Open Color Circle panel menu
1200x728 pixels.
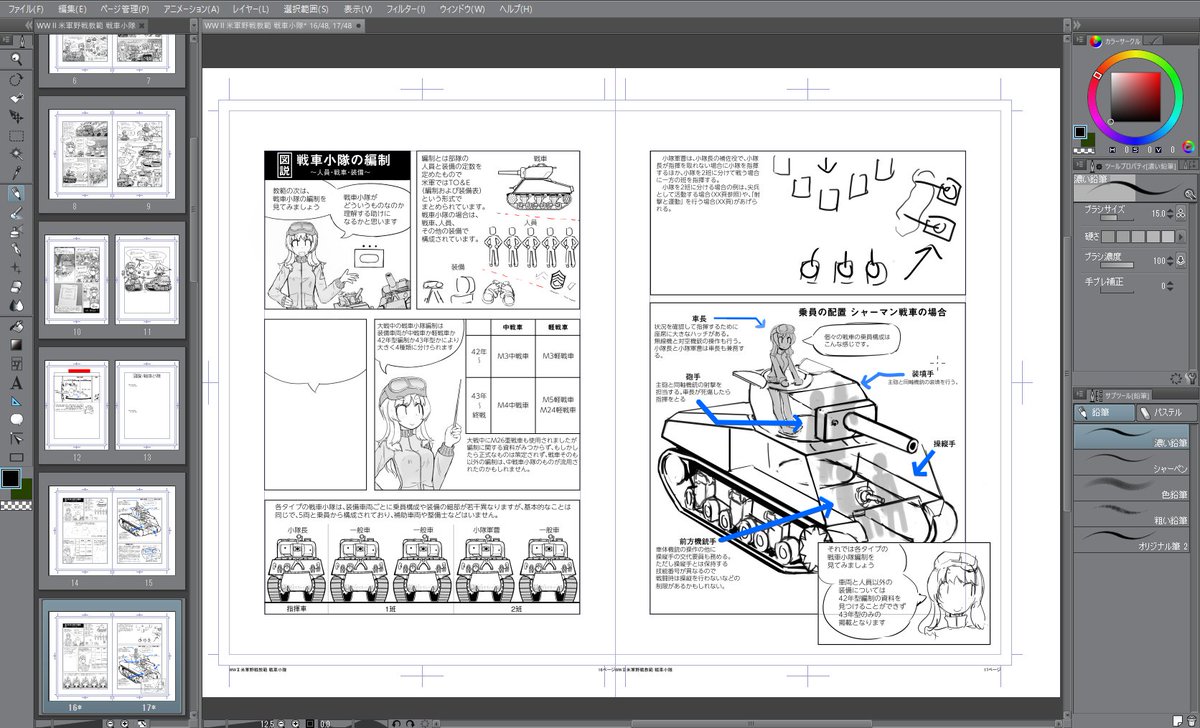(x=1080, y=41)
